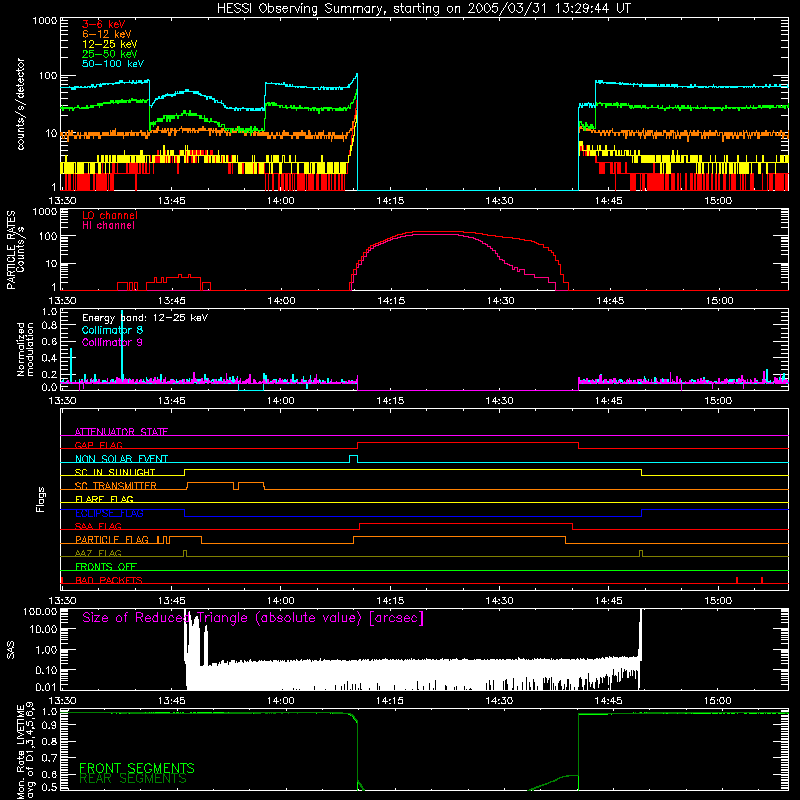Click the ECLIPSE FLAG label

(109, 513)
